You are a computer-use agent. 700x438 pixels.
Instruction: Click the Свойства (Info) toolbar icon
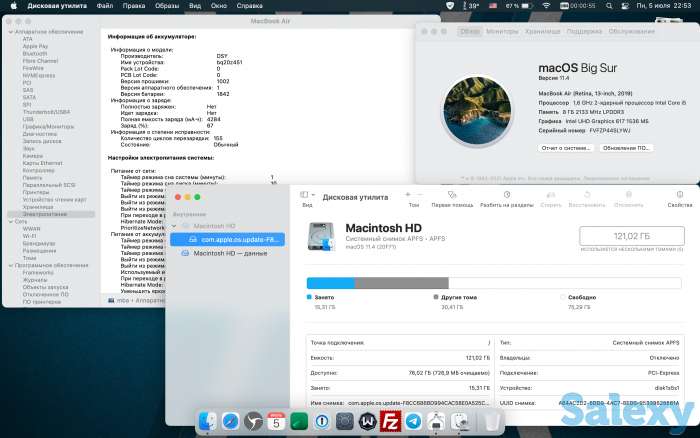coord(680,195)
